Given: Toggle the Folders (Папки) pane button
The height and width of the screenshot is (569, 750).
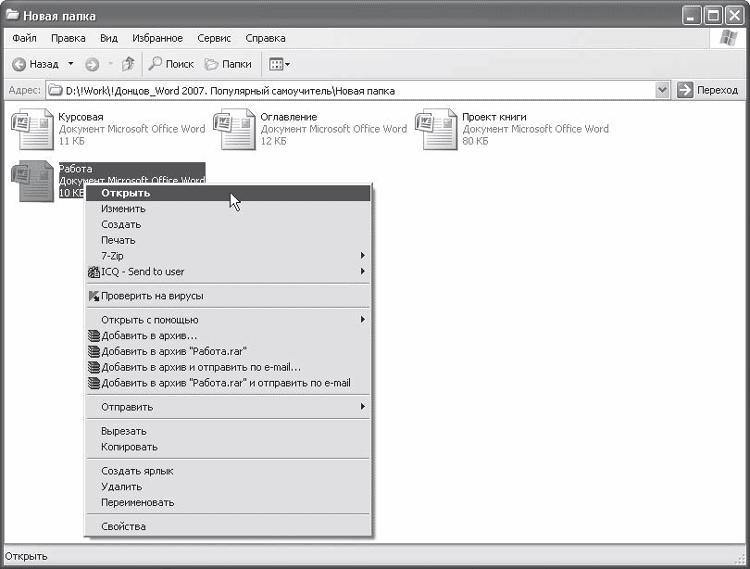Looking at the screenshot, I should point(228,64).
